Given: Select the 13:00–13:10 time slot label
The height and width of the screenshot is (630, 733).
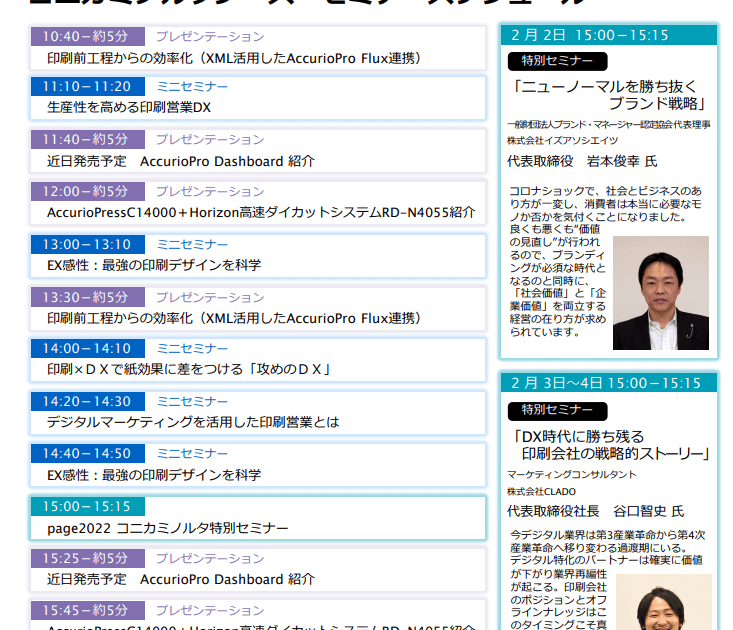Looking at the screenshot, I should (x=87, y=244).
